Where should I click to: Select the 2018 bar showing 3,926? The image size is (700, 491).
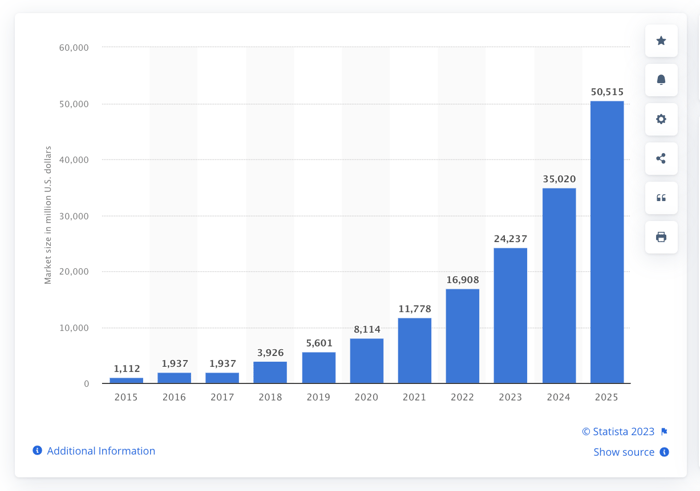(x=270, y=372)
